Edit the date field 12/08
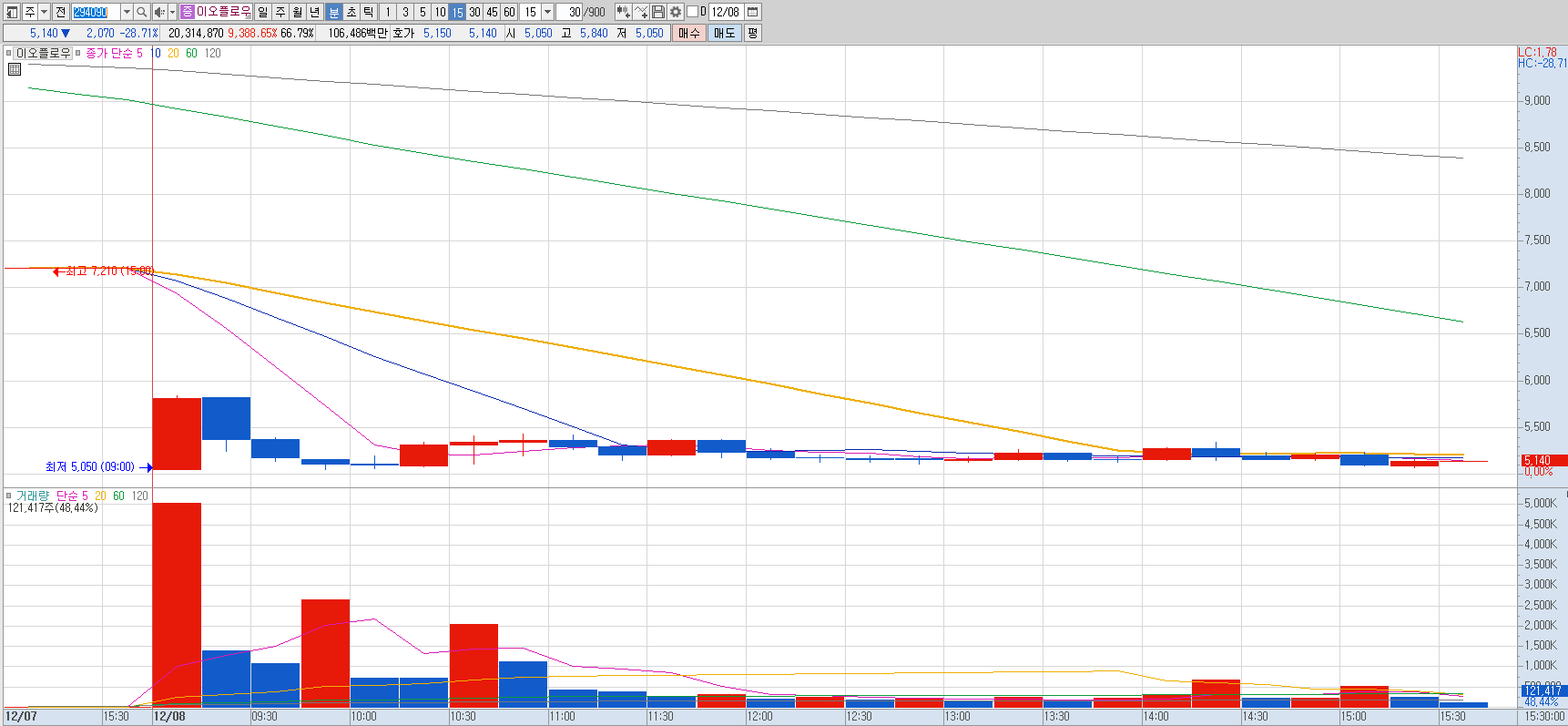Image resolution: width=1568 pixels, height=726 pixels. [726, 12]
